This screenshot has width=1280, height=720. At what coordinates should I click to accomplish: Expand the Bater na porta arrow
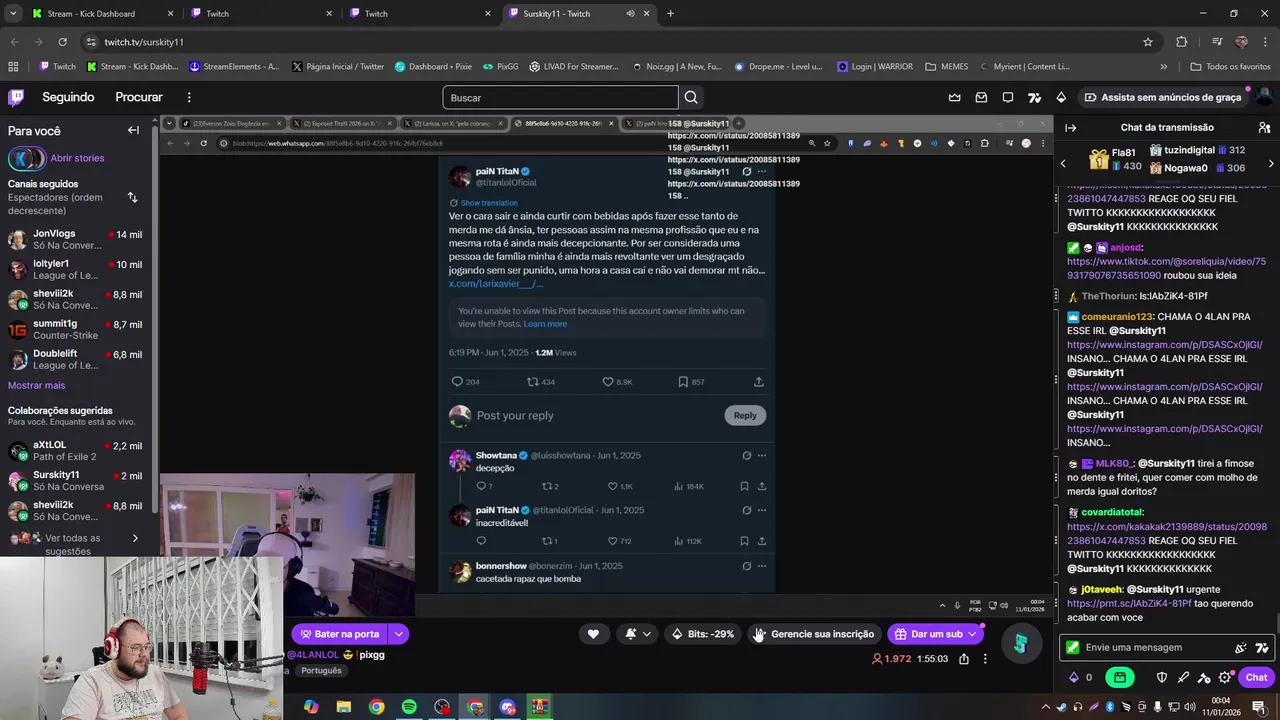[399, 634]
